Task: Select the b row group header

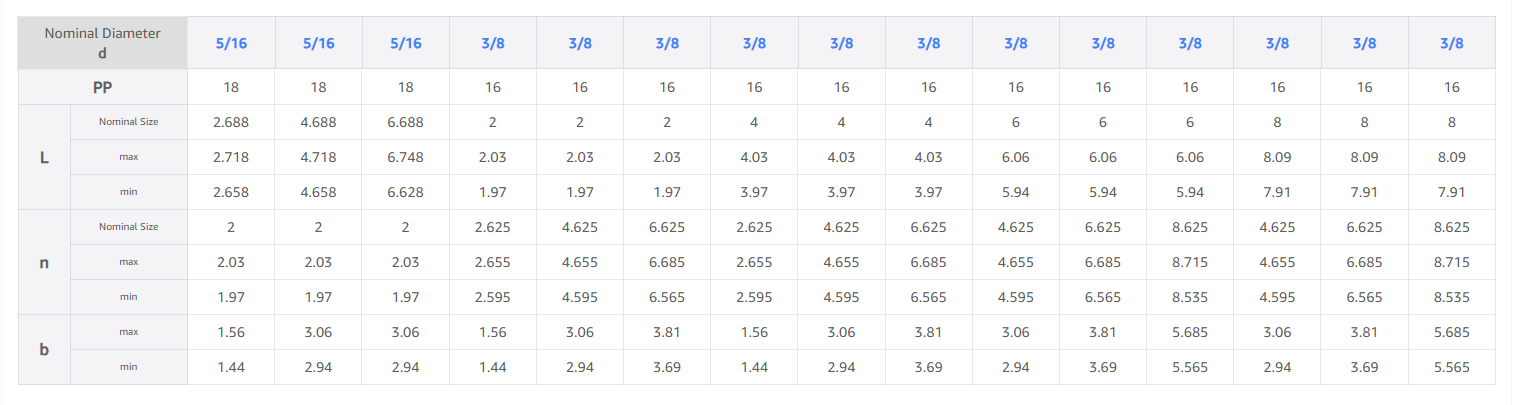Action: click(44, 349)
